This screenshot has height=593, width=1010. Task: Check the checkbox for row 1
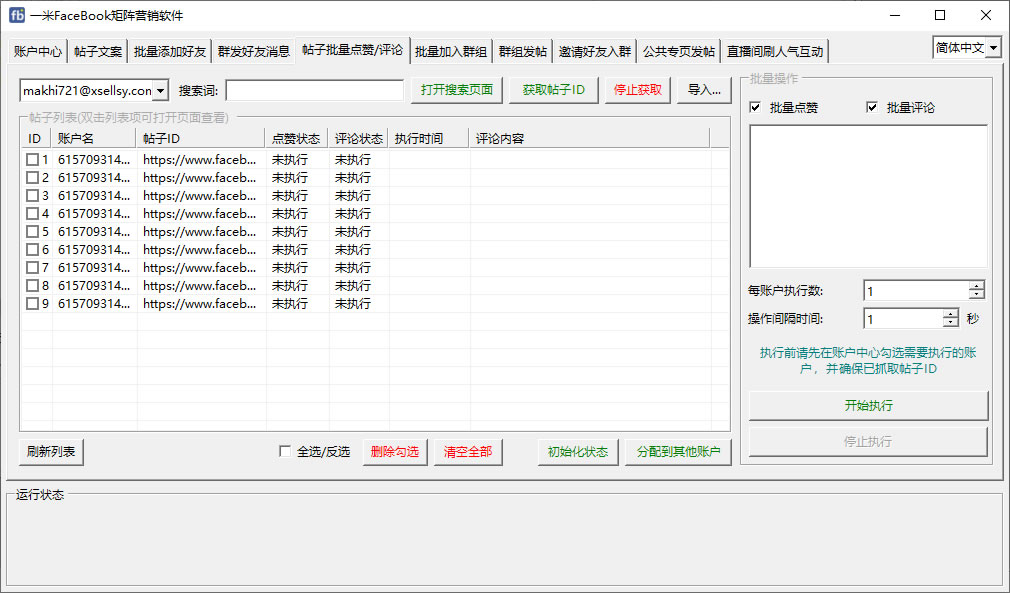[32, 160]
